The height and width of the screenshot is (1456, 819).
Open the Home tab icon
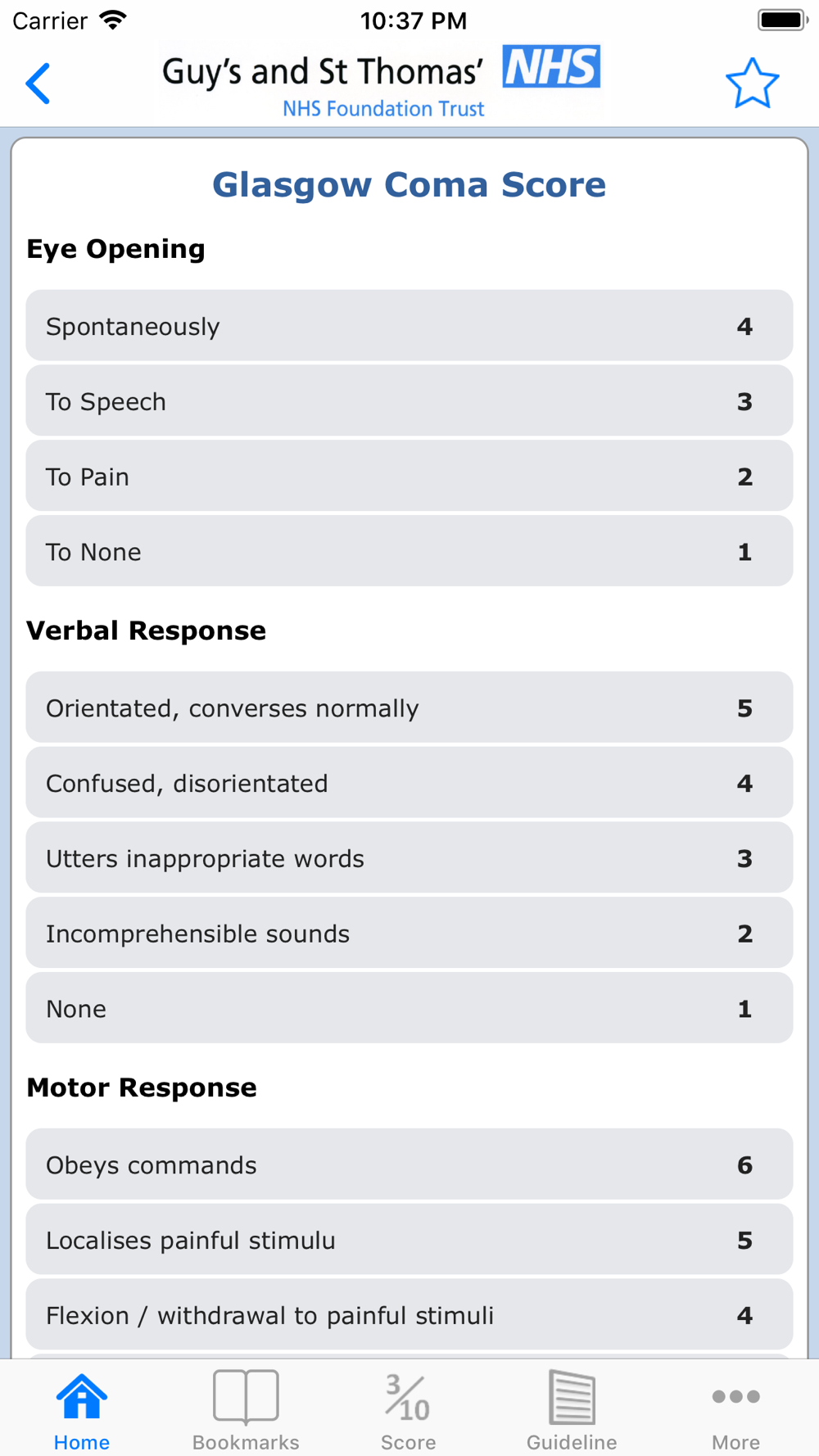[82, 1397]
